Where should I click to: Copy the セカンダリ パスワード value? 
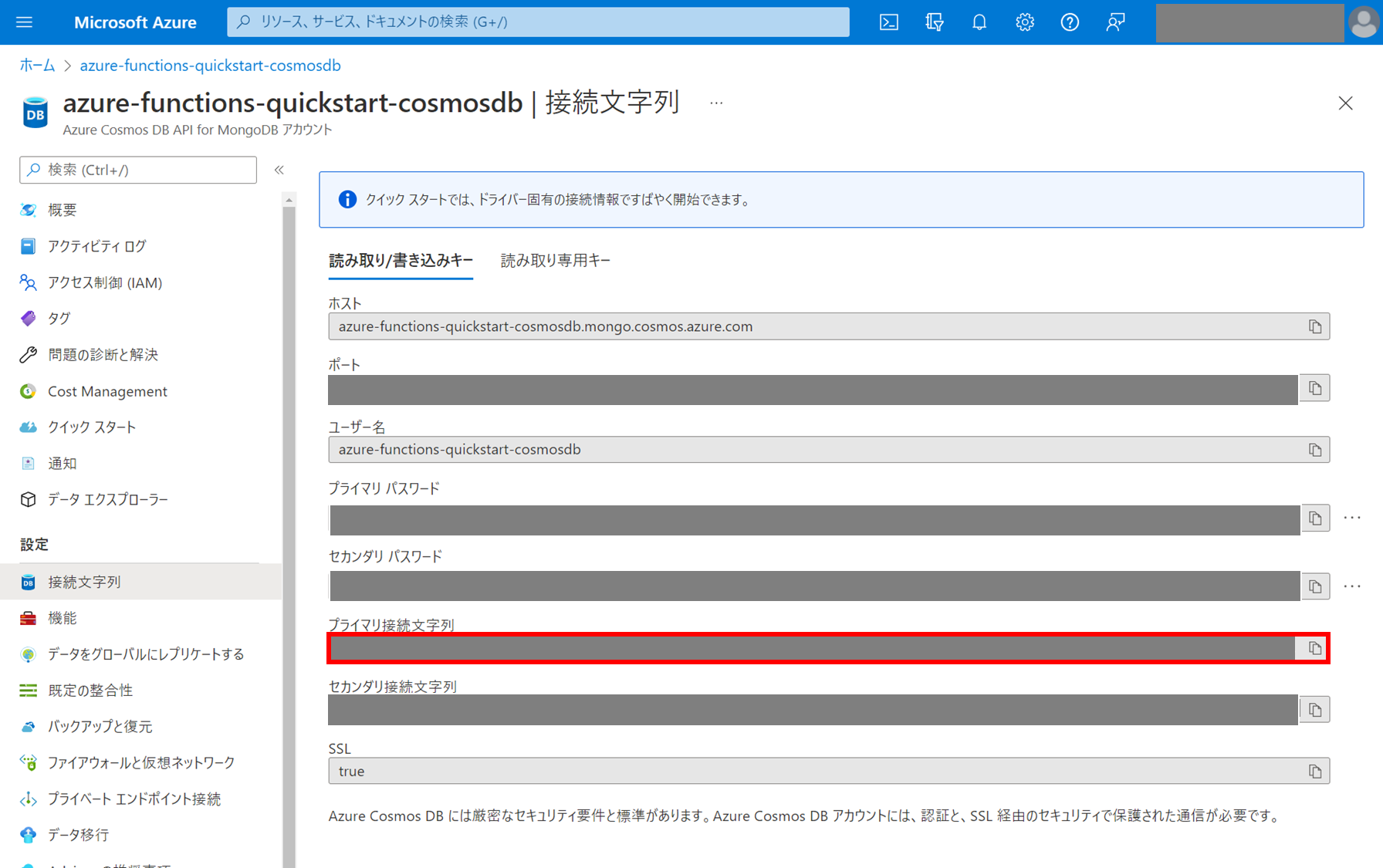1315,586
